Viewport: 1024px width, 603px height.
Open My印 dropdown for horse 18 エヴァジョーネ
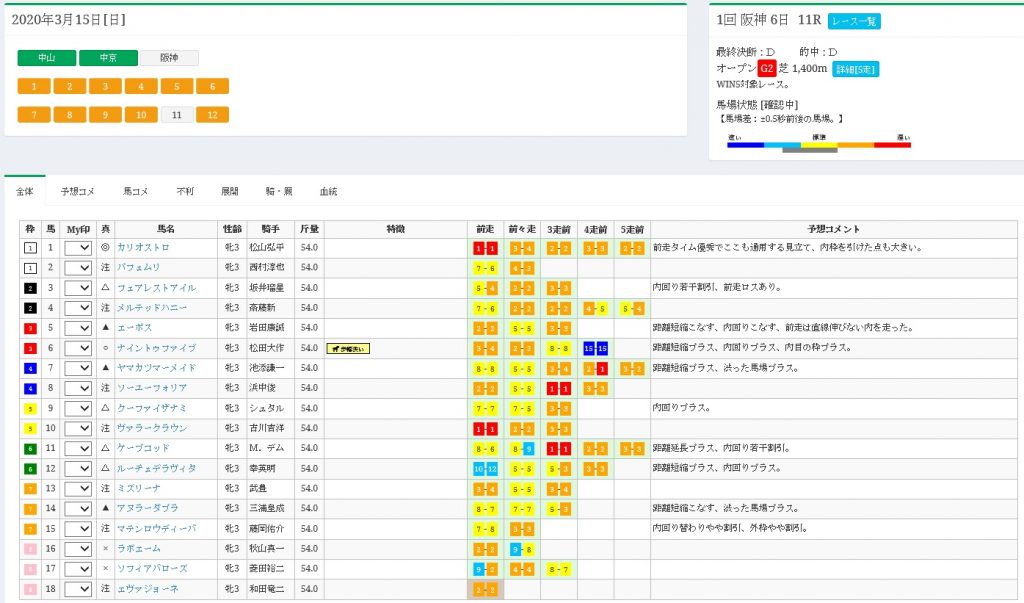(x=78, y=589)
